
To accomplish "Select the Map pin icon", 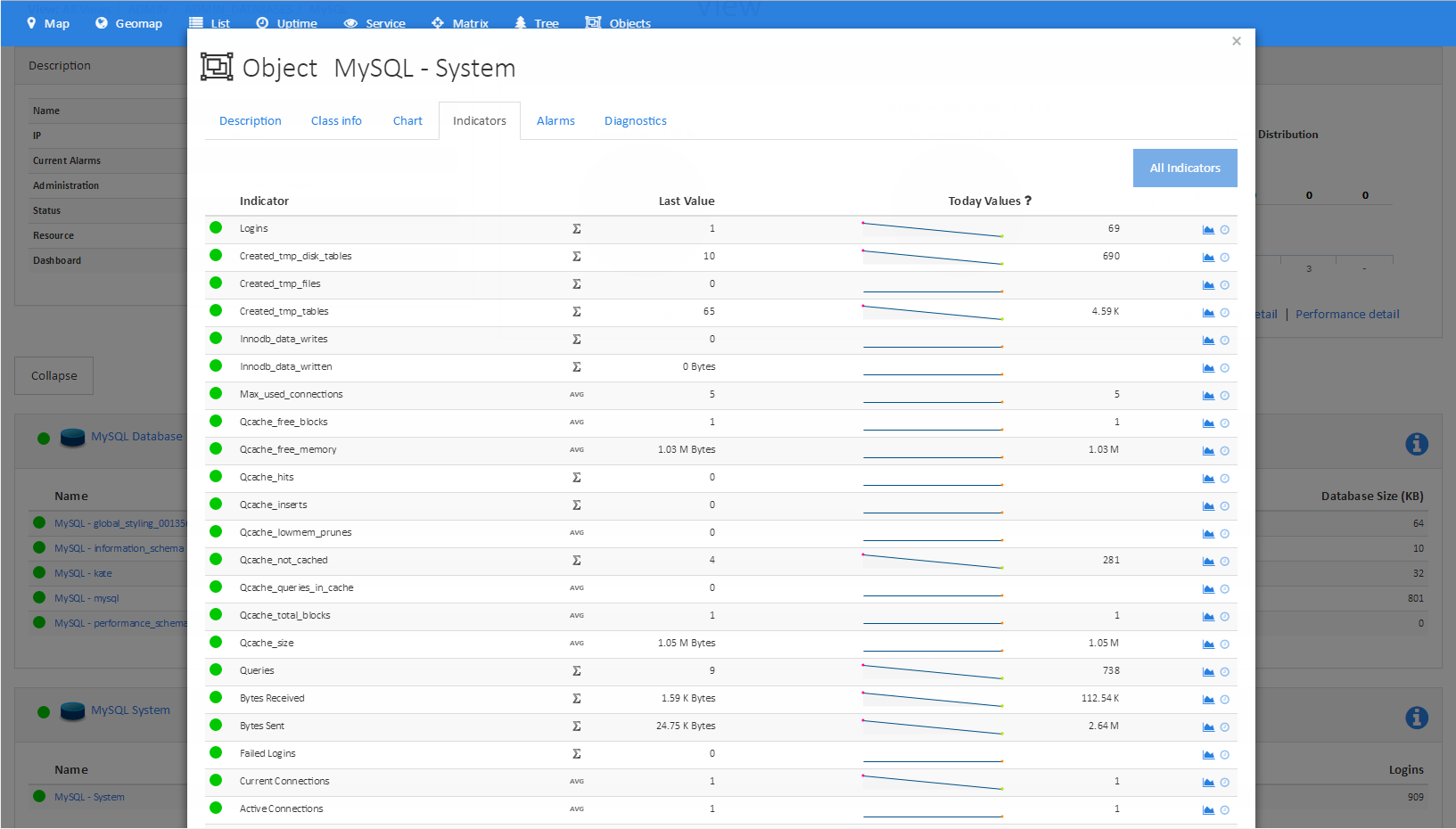I will pos(32,23).
